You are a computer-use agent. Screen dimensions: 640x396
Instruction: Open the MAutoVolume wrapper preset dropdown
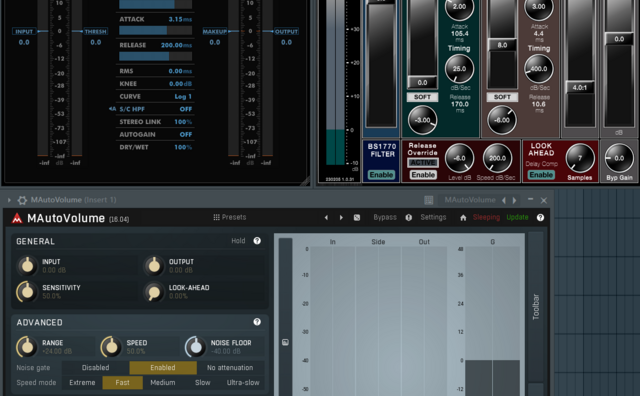click(x=470, y=200)
